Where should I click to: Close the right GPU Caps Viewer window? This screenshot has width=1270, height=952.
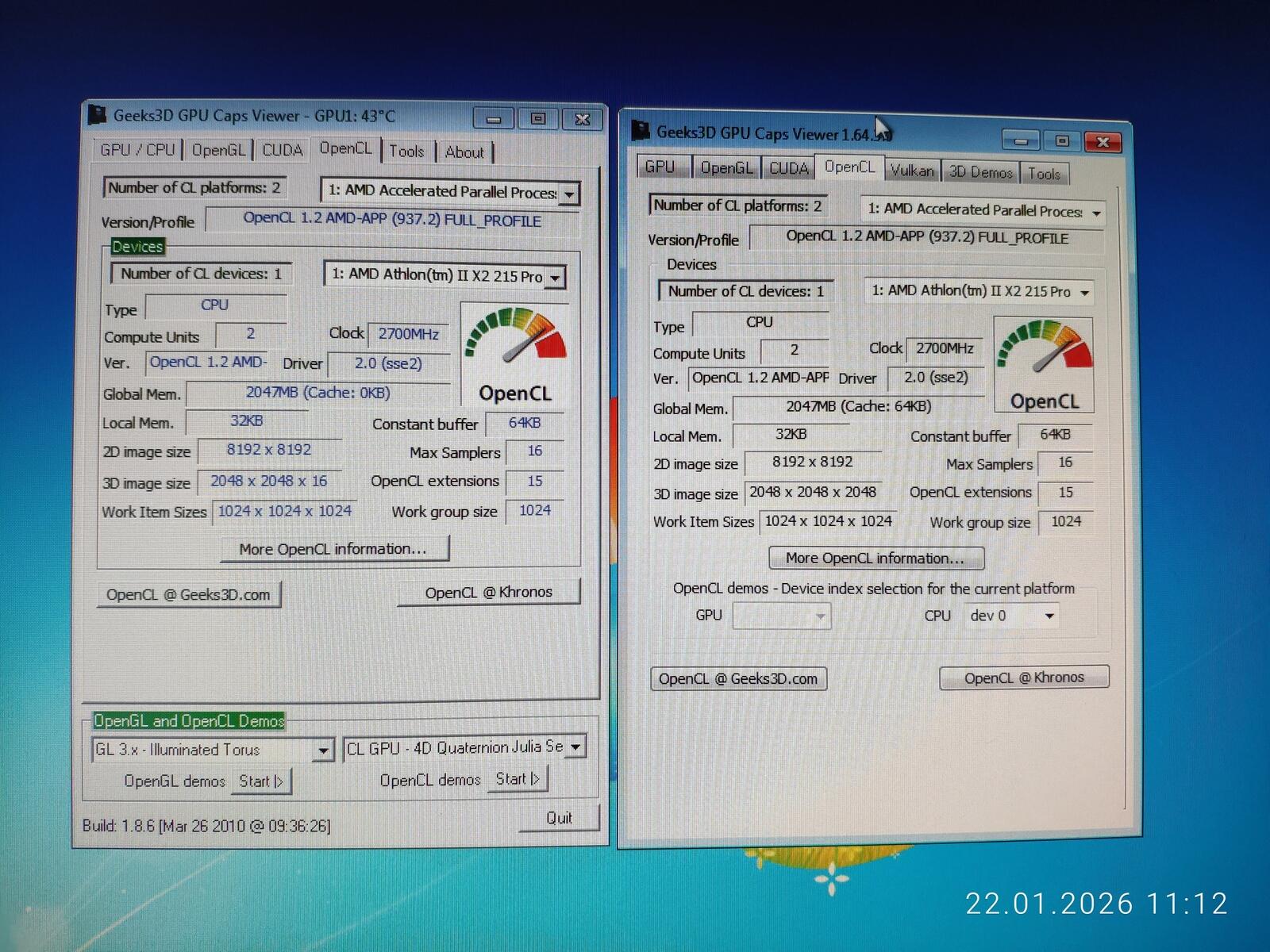(x=1103, y=142)
